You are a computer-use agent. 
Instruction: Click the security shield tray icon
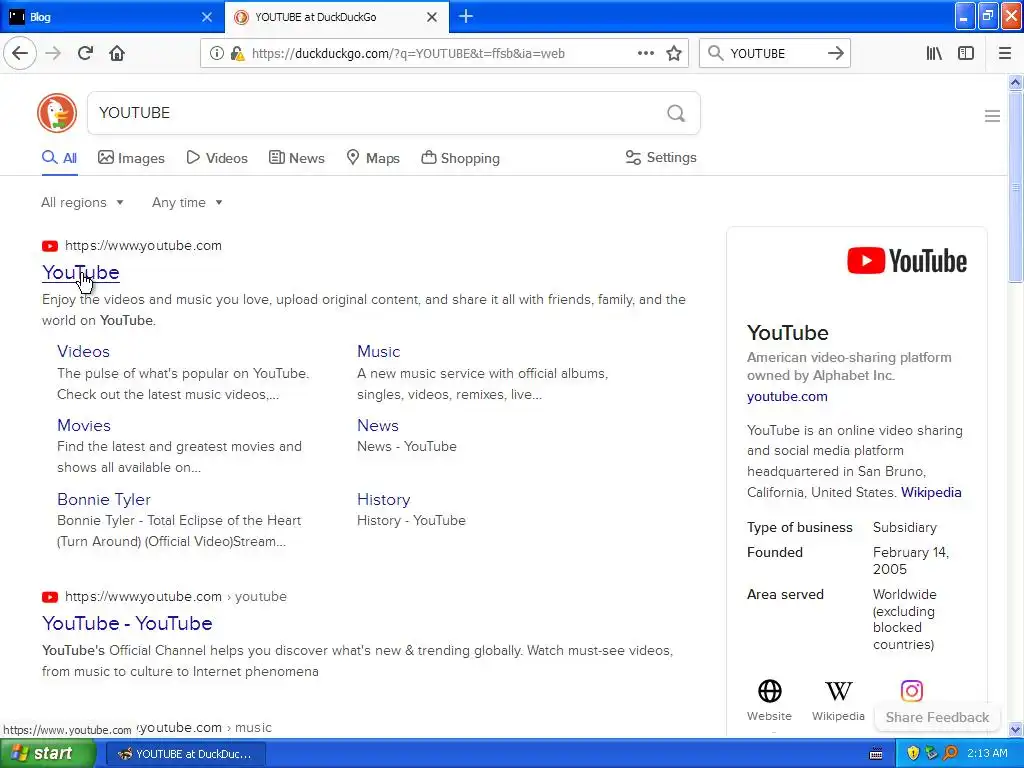click(913, 754)
